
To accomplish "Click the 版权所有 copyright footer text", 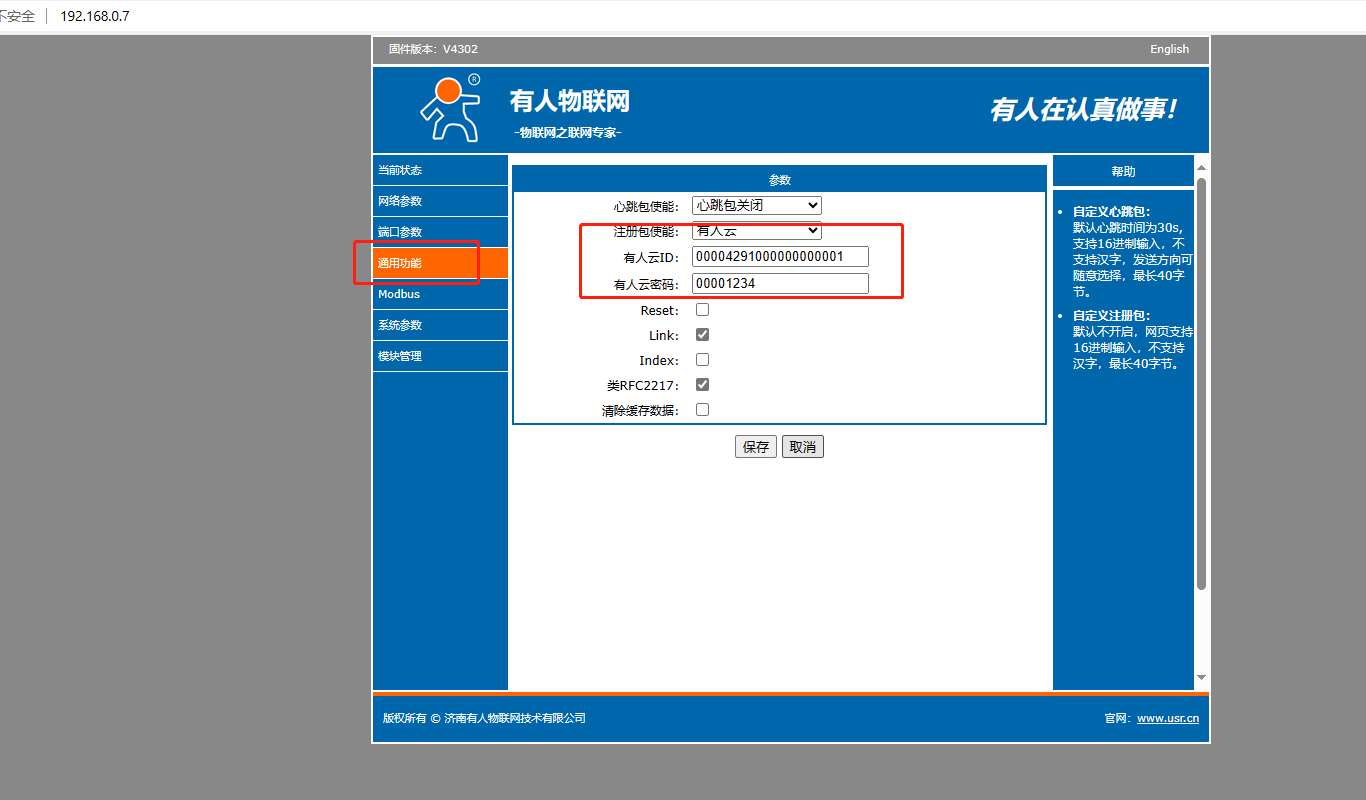I will tap(484, 718).
